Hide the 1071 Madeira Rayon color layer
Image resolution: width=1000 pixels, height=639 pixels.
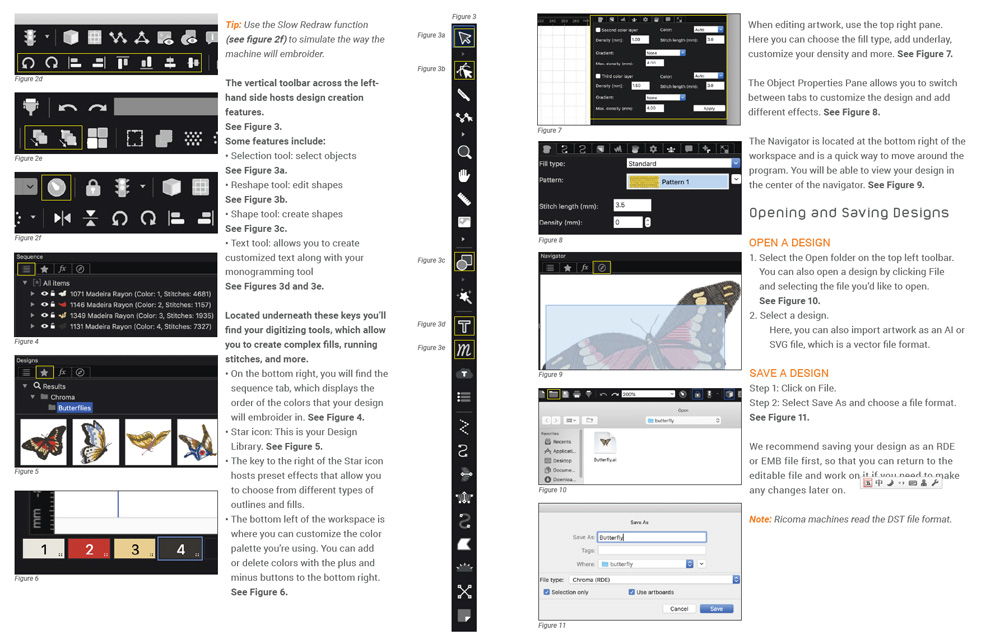pyautogui.click(x=44, y=294)
